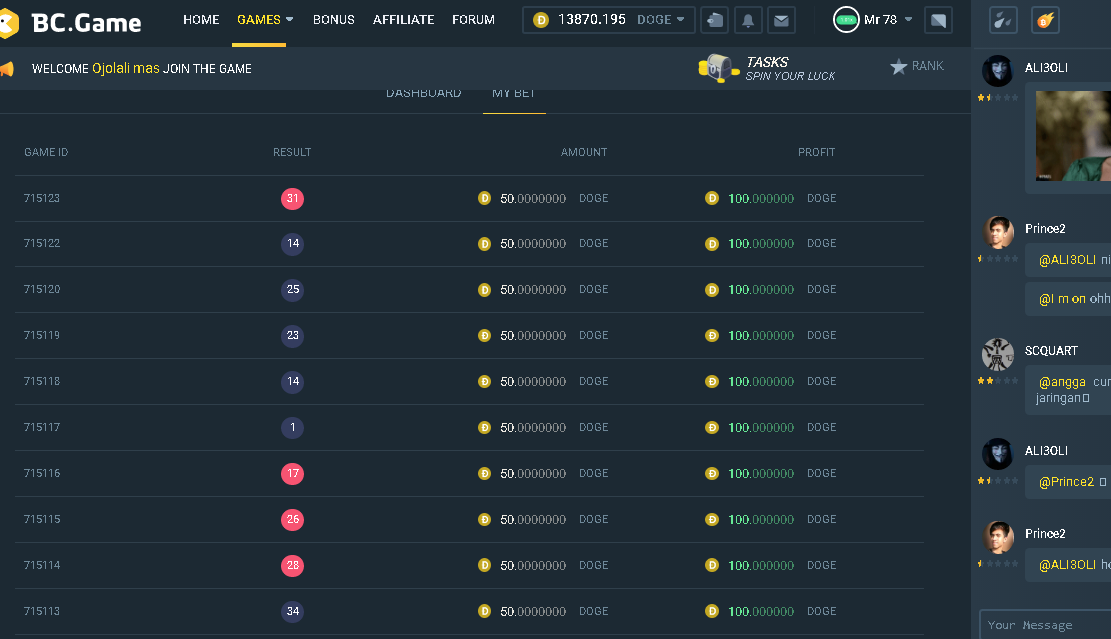
Task: Click game ID 715123 row
Action: click(x=42, y=198)
